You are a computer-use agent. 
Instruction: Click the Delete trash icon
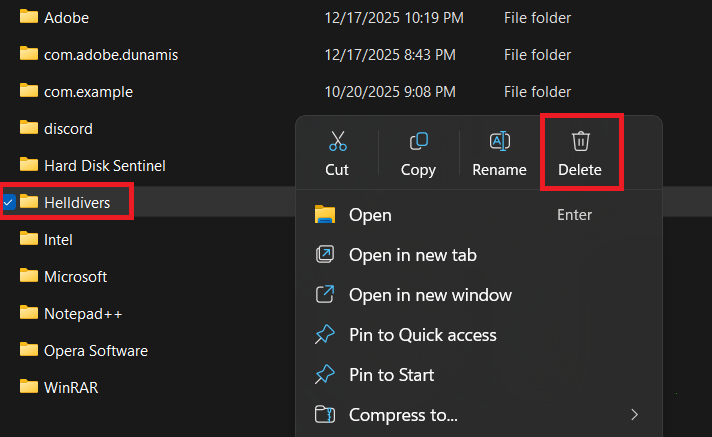click(580, 142)
